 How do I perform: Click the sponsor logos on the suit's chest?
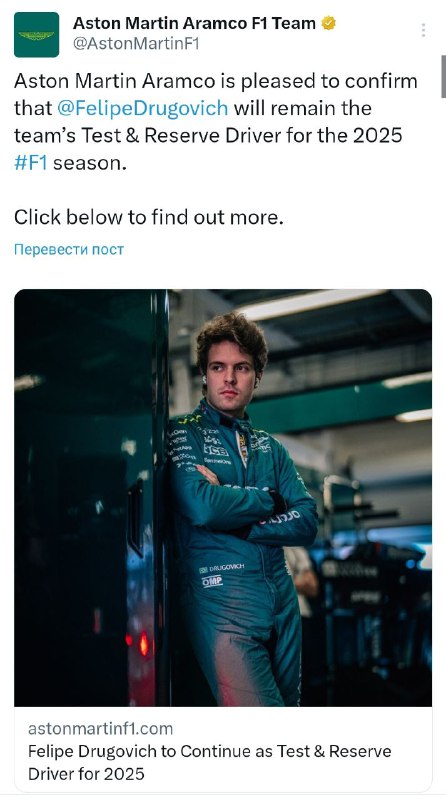click(202, 444)
